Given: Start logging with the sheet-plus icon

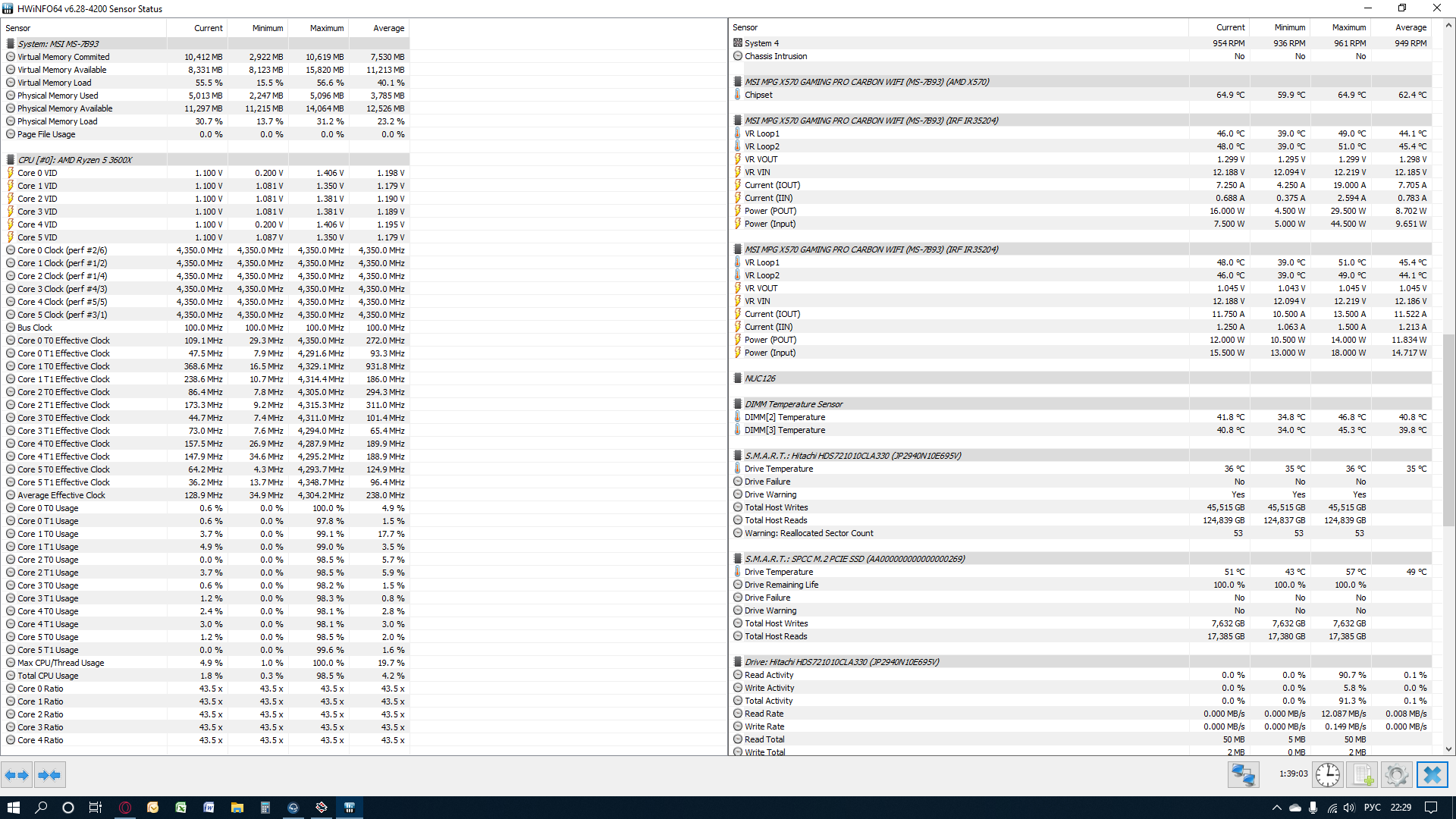Looking at the screenshot, I should pos(1363,775).
